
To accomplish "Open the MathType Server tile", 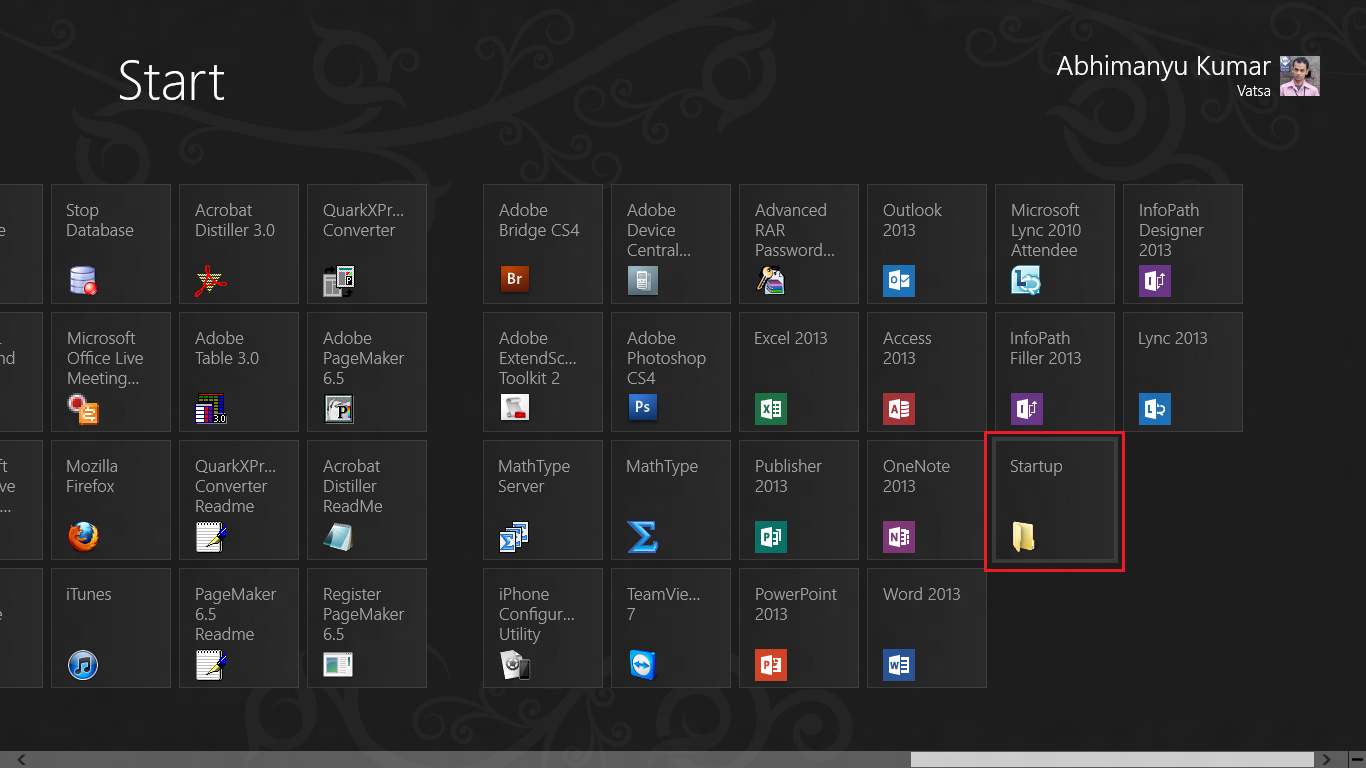I will tap(543, 500).
